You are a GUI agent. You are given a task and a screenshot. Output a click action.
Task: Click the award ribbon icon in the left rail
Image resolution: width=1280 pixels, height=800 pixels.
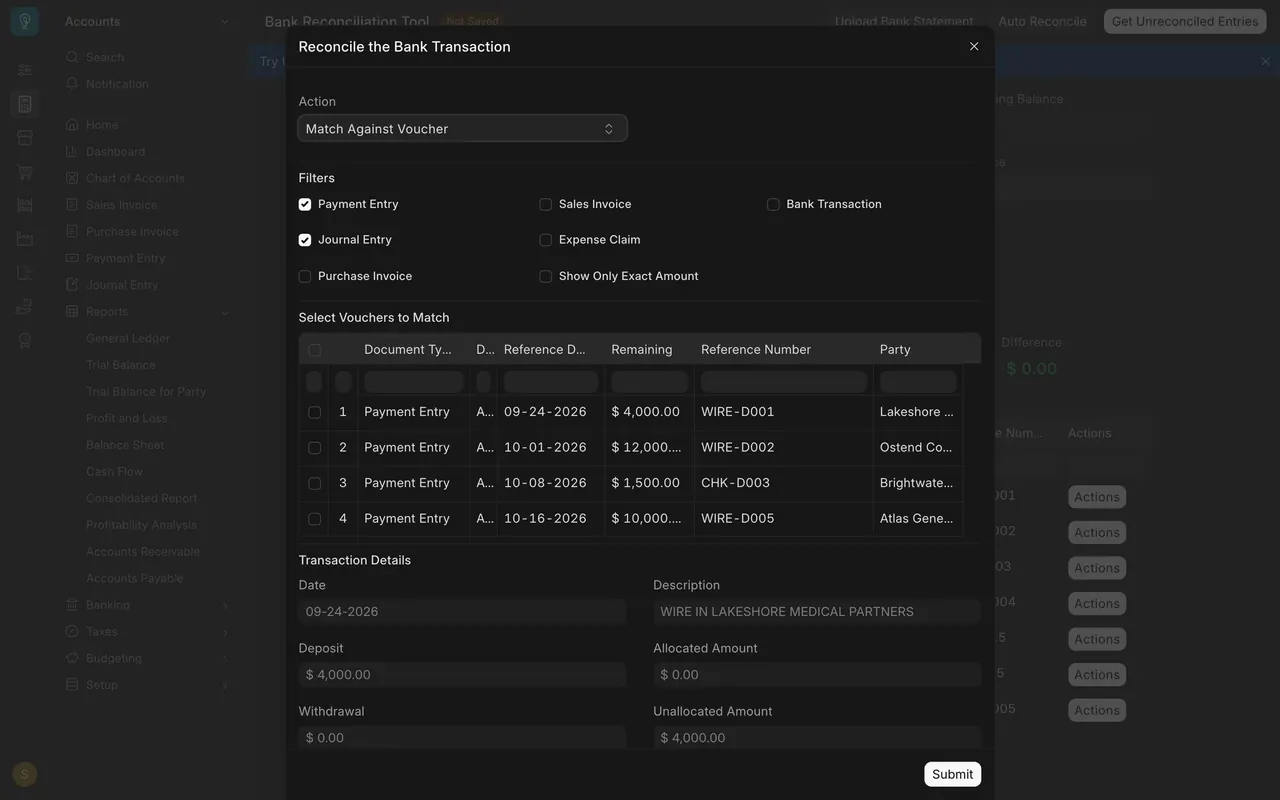pyautogui.click(x=25, y=340)
